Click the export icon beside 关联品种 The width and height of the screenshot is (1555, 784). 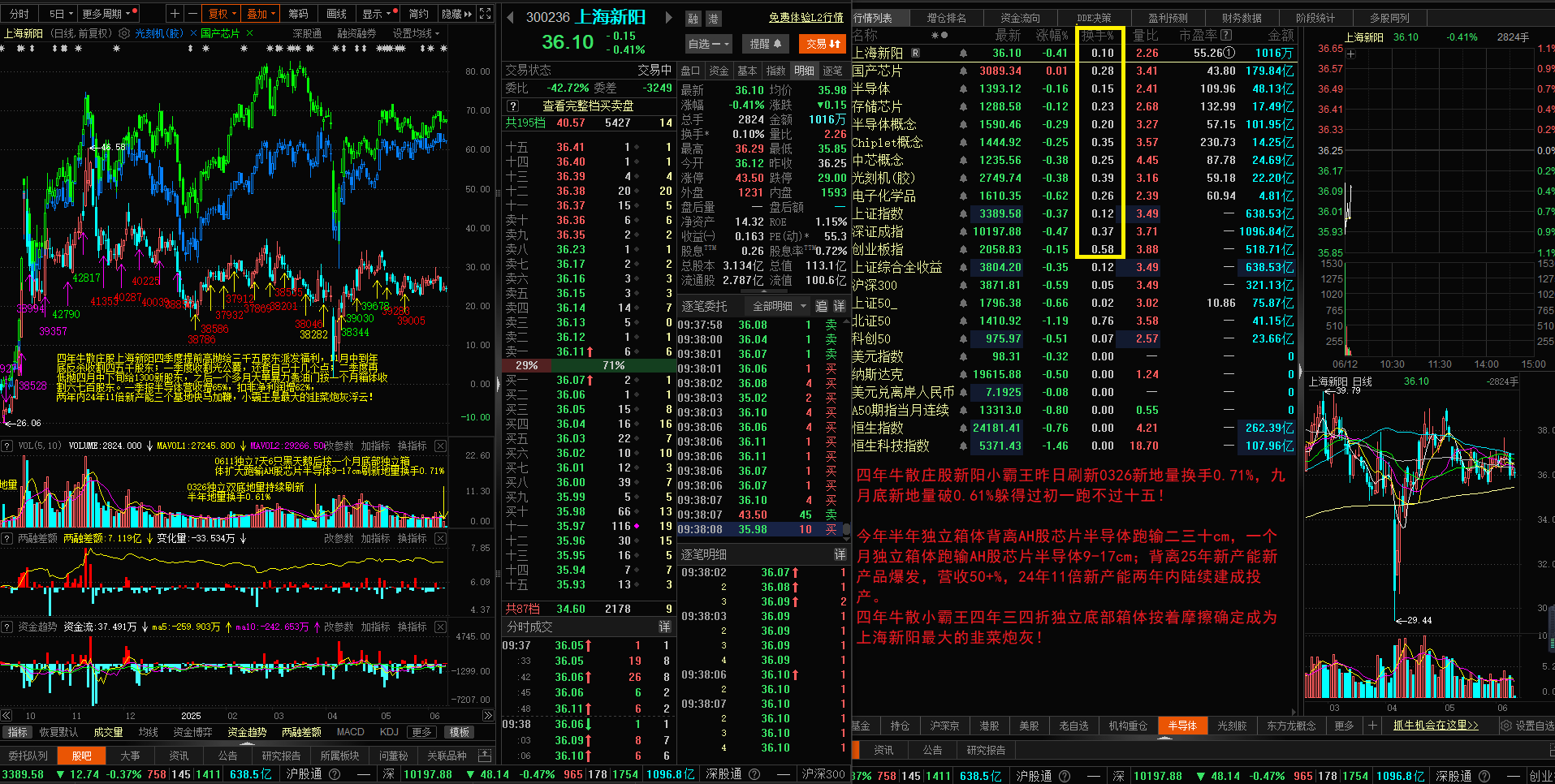click(x=485, y=756)
